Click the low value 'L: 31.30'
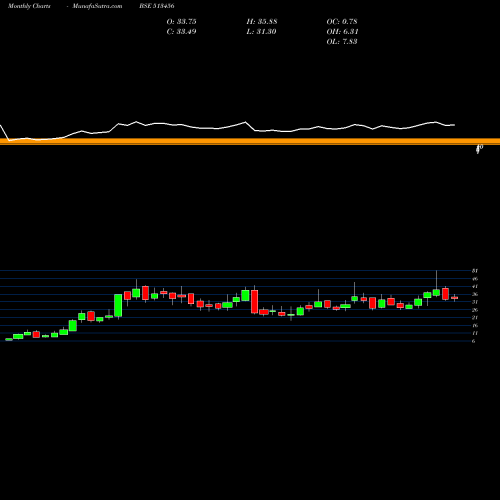The width and height of the screenshot is (500, 500). [x=261, y=31]
